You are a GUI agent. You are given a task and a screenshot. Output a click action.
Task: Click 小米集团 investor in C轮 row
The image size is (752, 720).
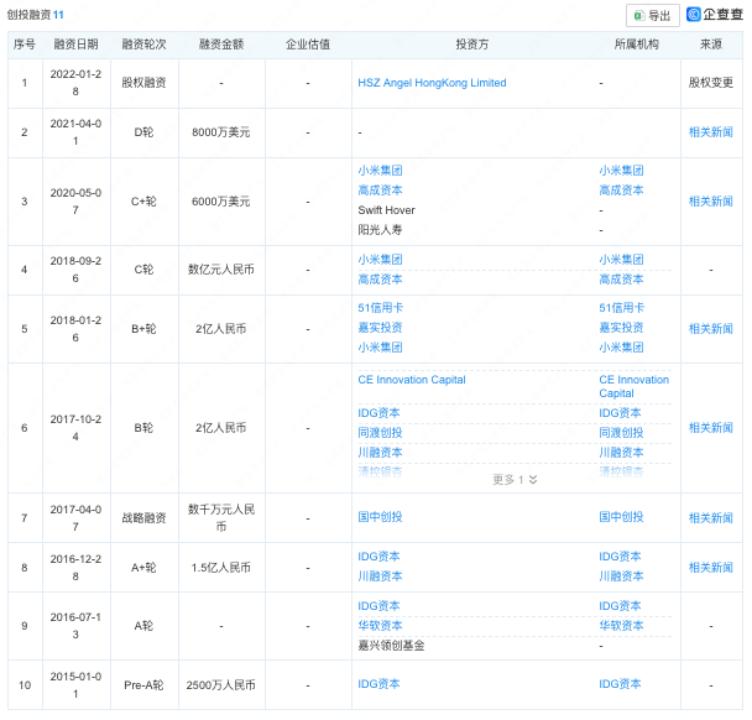point(380,260)
